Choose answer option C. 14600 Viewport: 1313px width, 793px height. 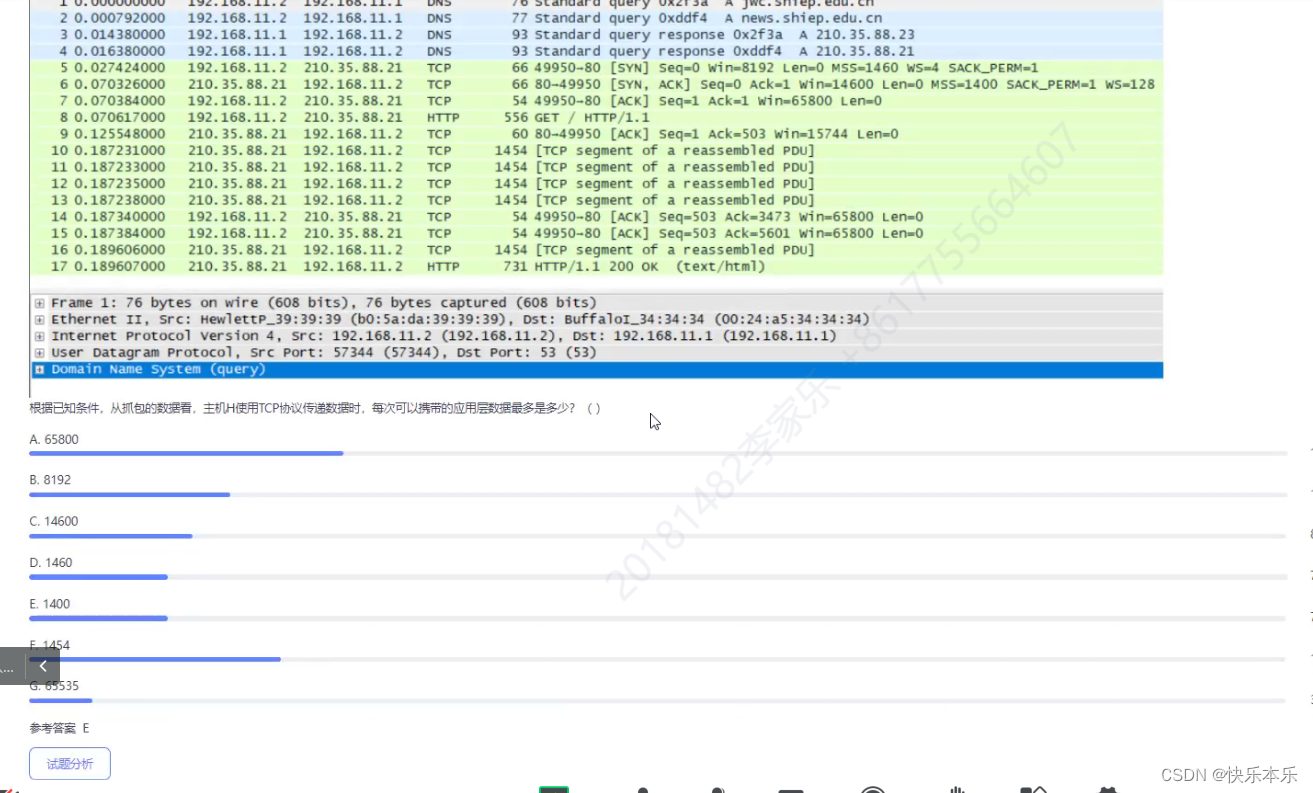pos(54,521)
